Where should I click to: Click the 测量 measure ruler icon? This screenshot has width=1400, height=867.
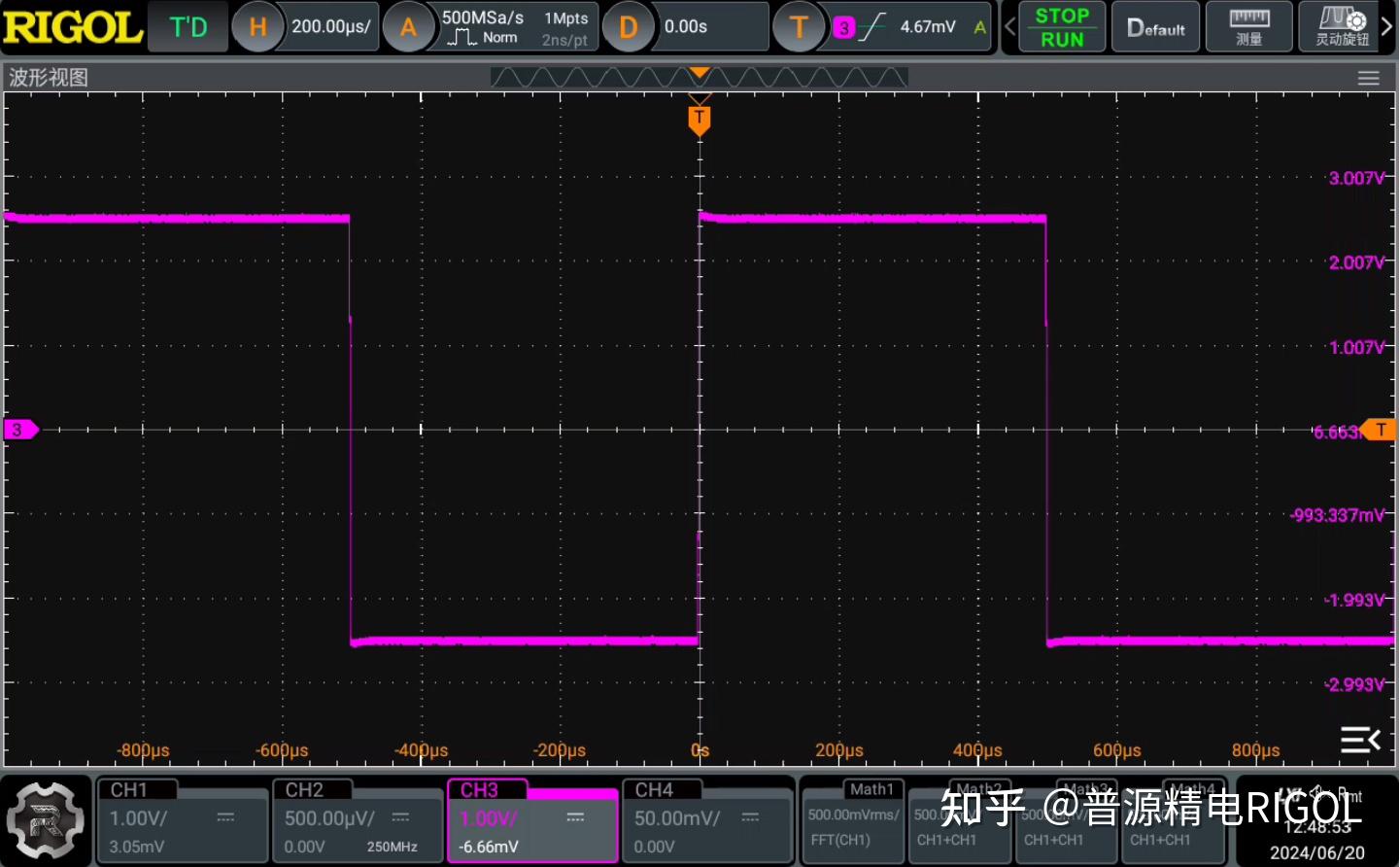tap(1249, 26)
